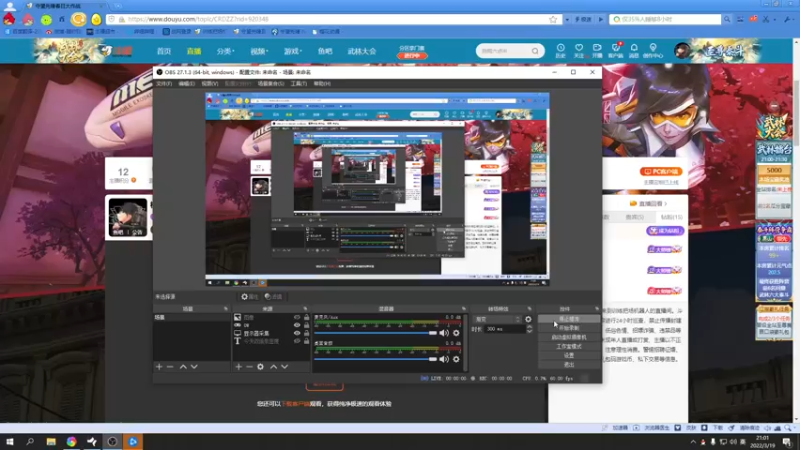Screen dimensions: 800x450
Task: Click 停止推流 stop streaming button
Action: [569, 319]
